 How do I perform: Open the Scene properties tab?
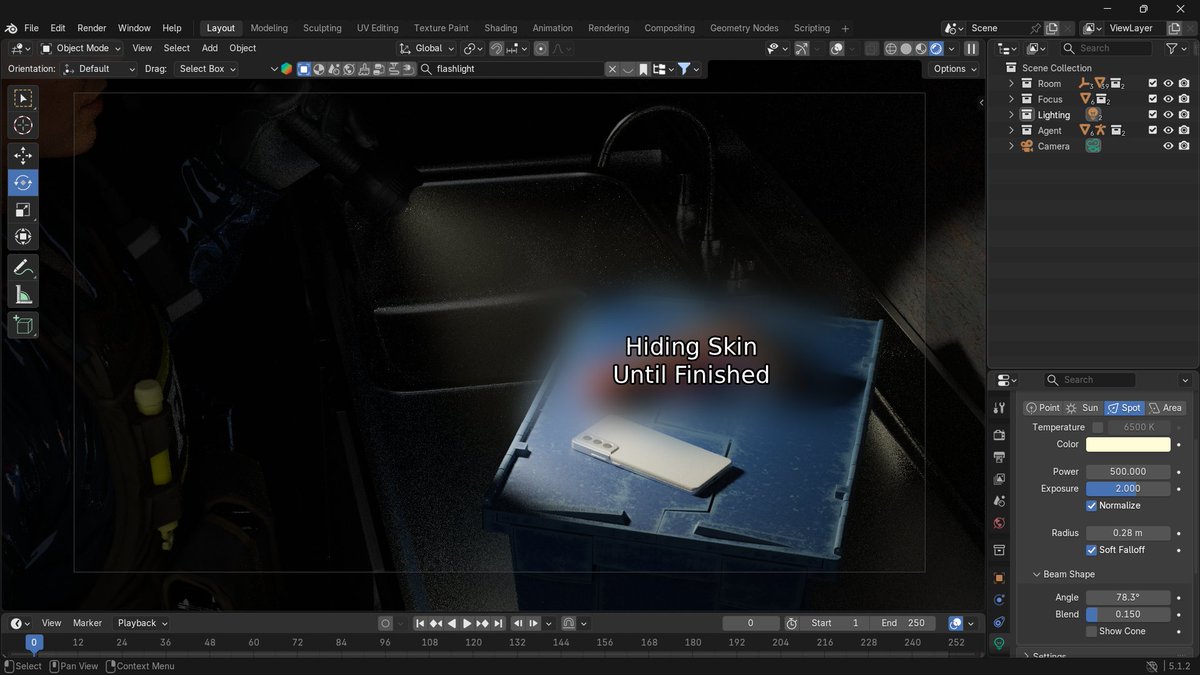[999, 501]
